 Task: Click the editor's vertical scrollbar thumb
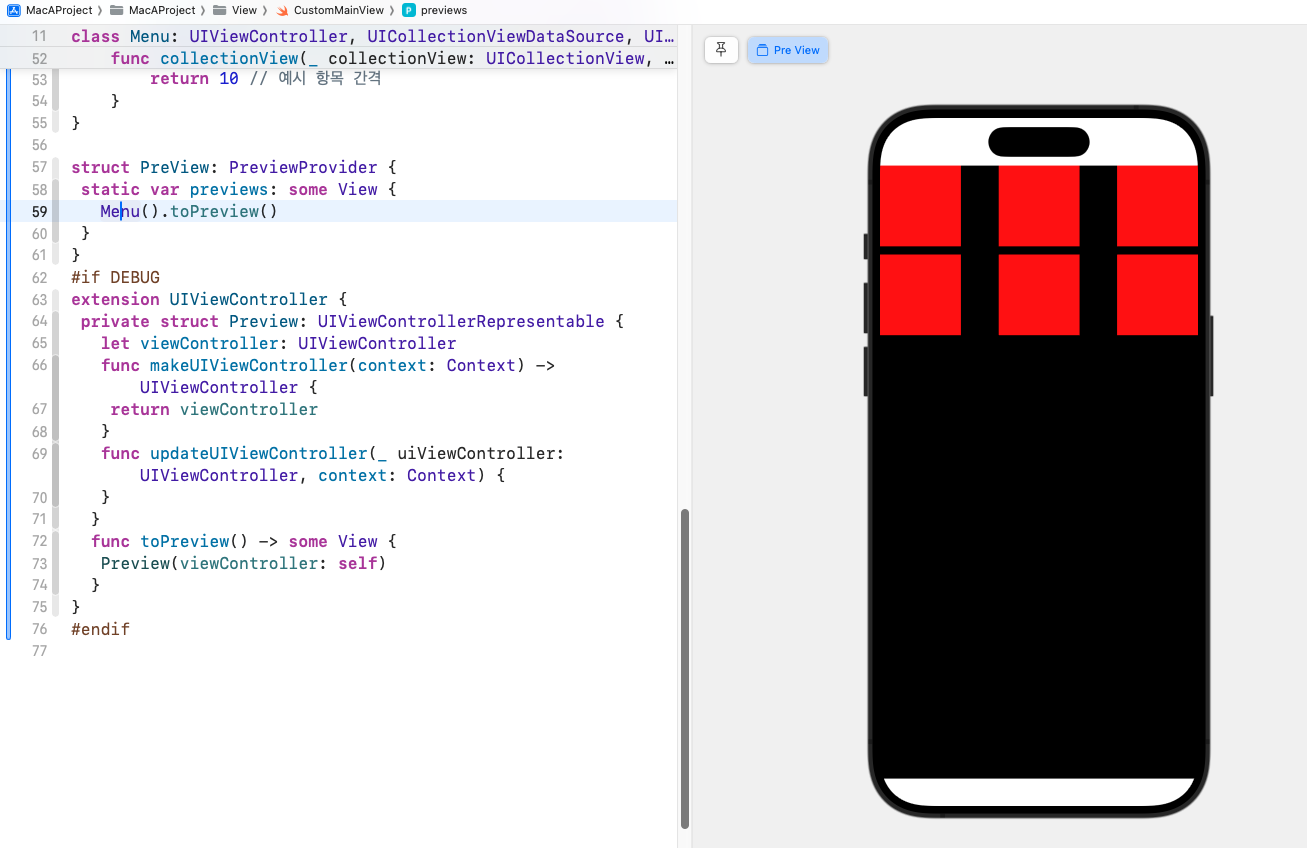[685, 669]
